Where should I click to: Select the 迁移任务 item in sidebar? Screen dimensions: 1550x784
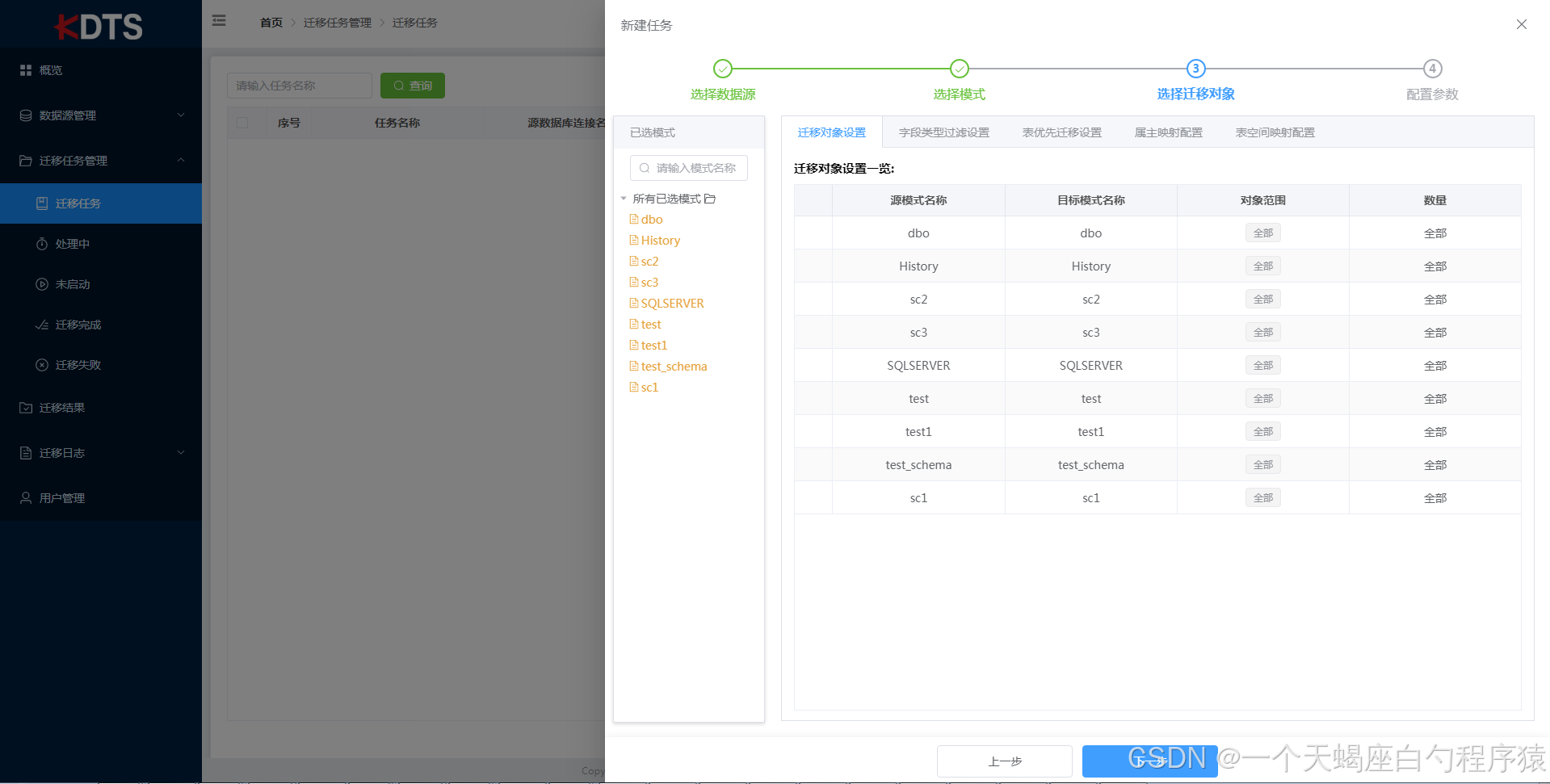pos(77,203)
